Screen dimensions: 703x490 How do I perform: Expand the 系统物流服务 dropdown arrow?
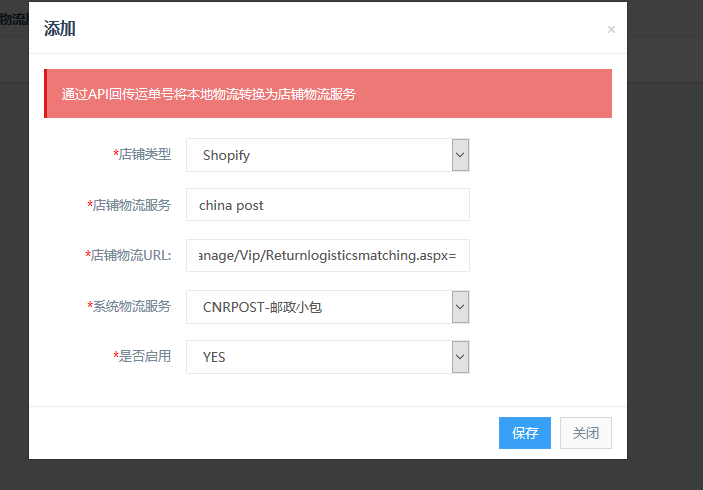pos(460,307)
